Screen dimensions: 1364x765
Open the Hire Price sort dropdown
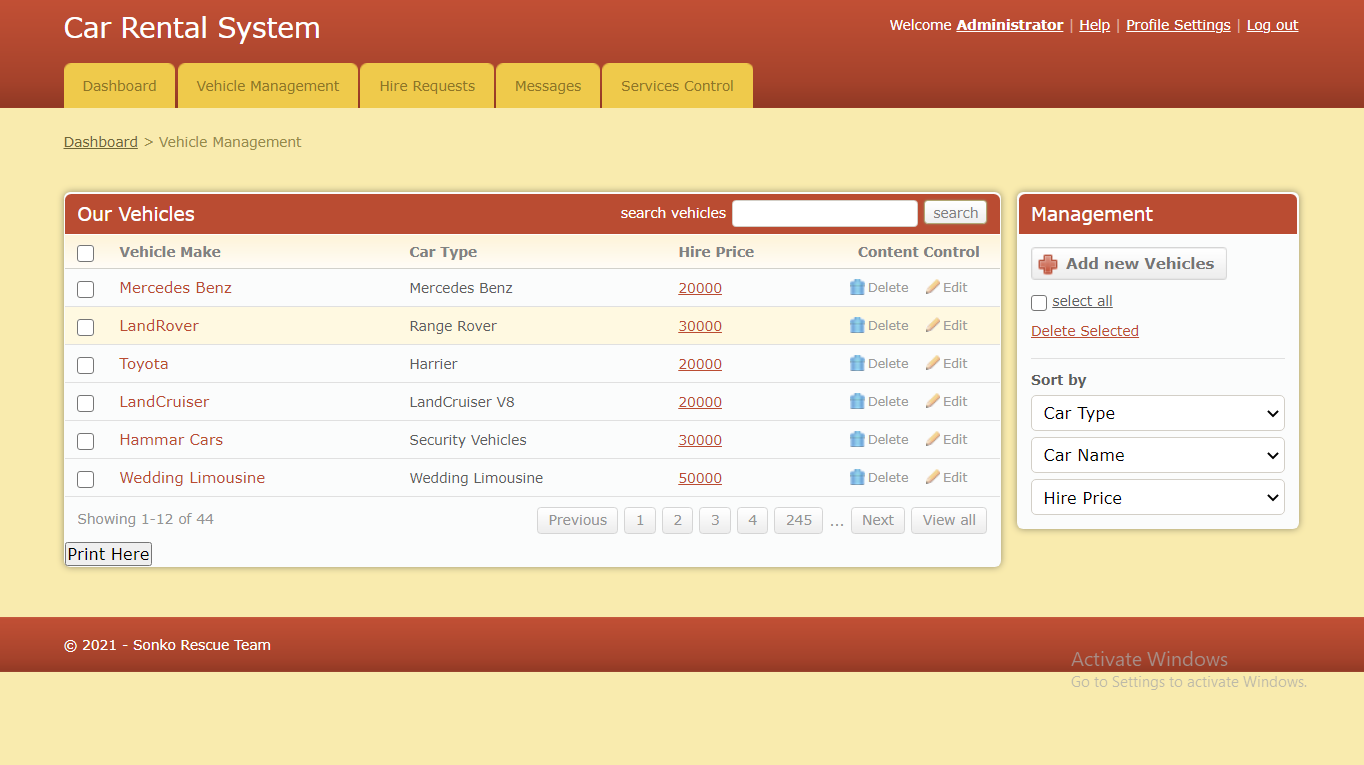tap(1157, 497)
